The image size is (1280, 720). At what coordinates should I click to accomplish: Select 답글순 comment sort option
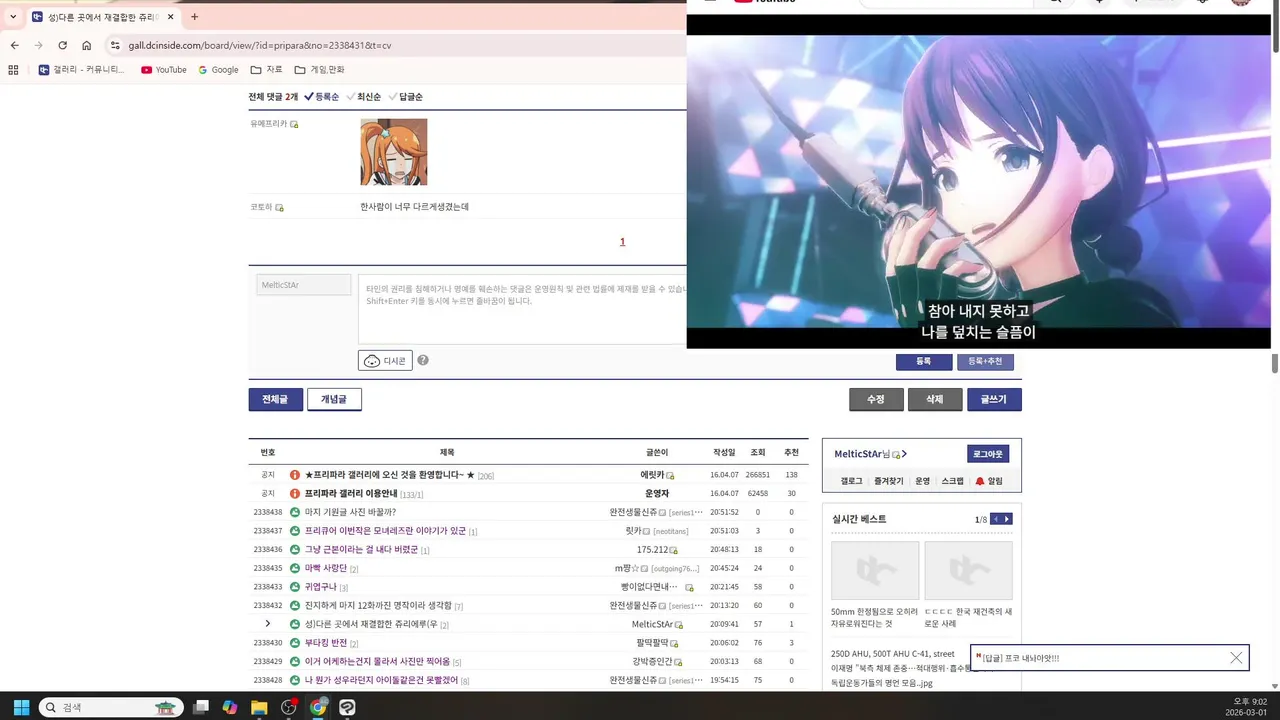pyautogui.click(x=405, y=97)
